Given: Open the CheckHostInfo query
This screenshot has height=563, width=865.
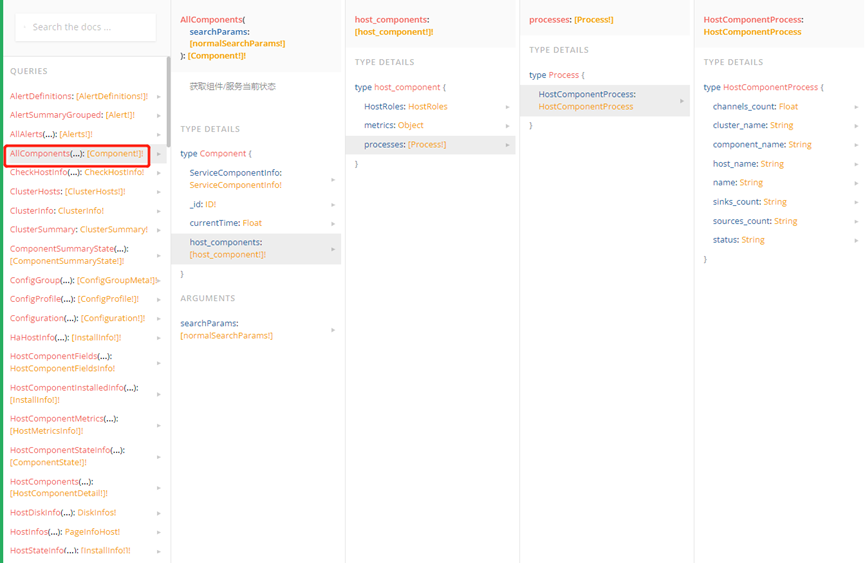Looking at the screenshot, I should (x=77, y=172).
